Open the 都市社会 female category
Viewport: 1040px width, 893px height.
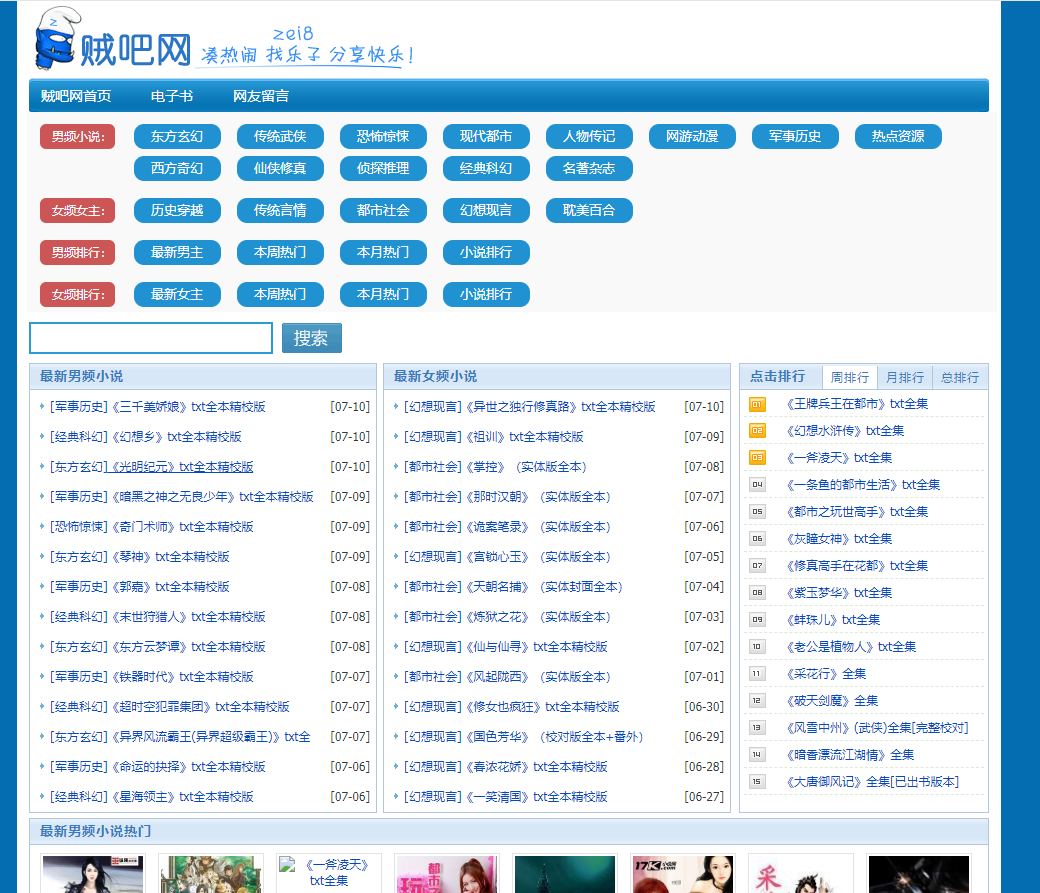point(383,210)
